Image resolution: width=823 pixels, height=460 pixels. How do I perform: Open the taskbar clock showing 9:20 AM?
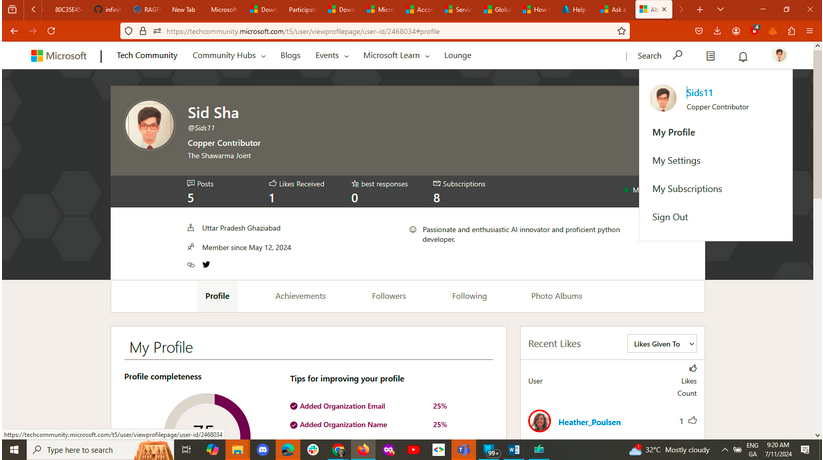[778, 449]
